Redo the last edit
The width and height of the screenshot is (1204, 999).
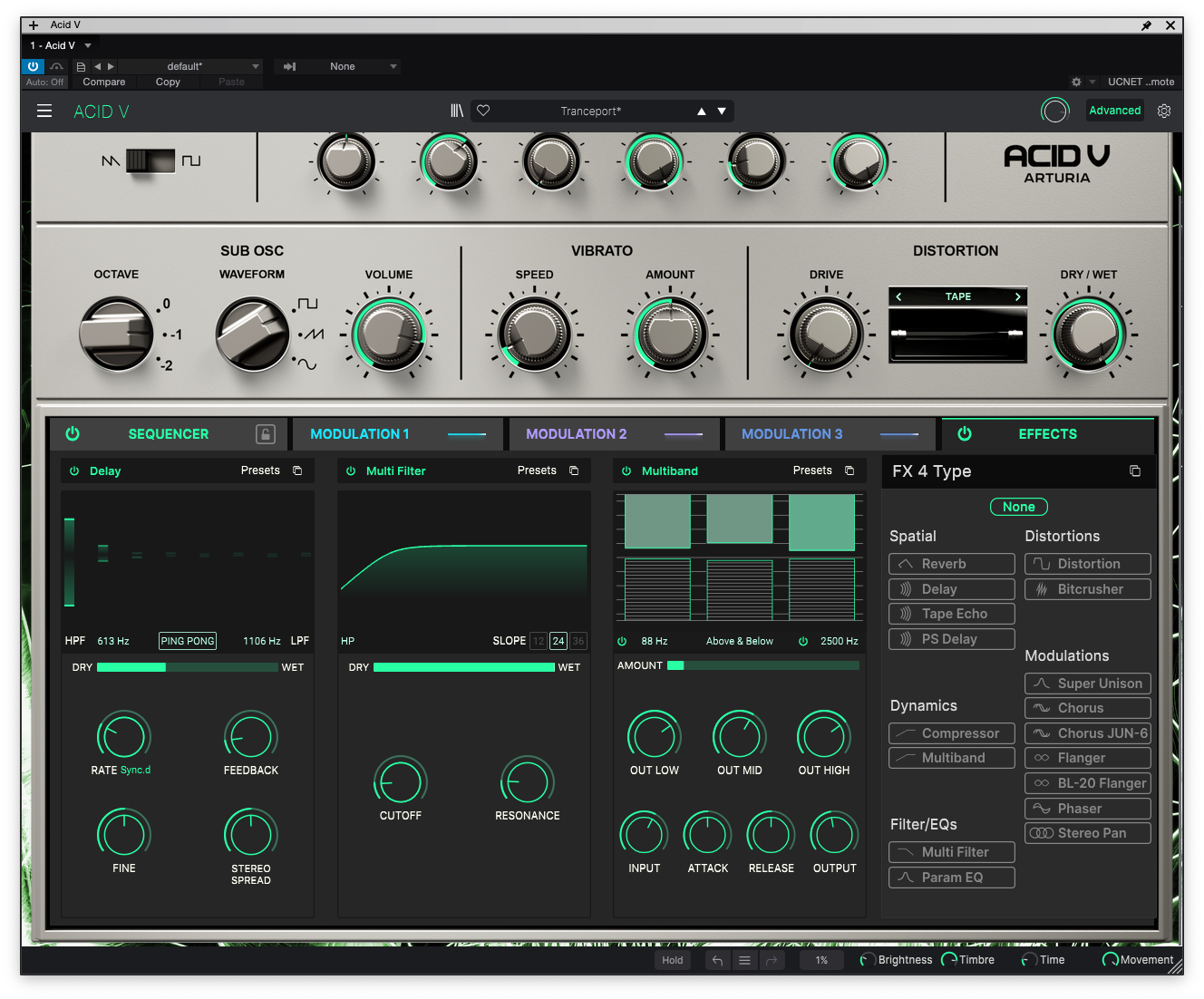click(772, 960)
